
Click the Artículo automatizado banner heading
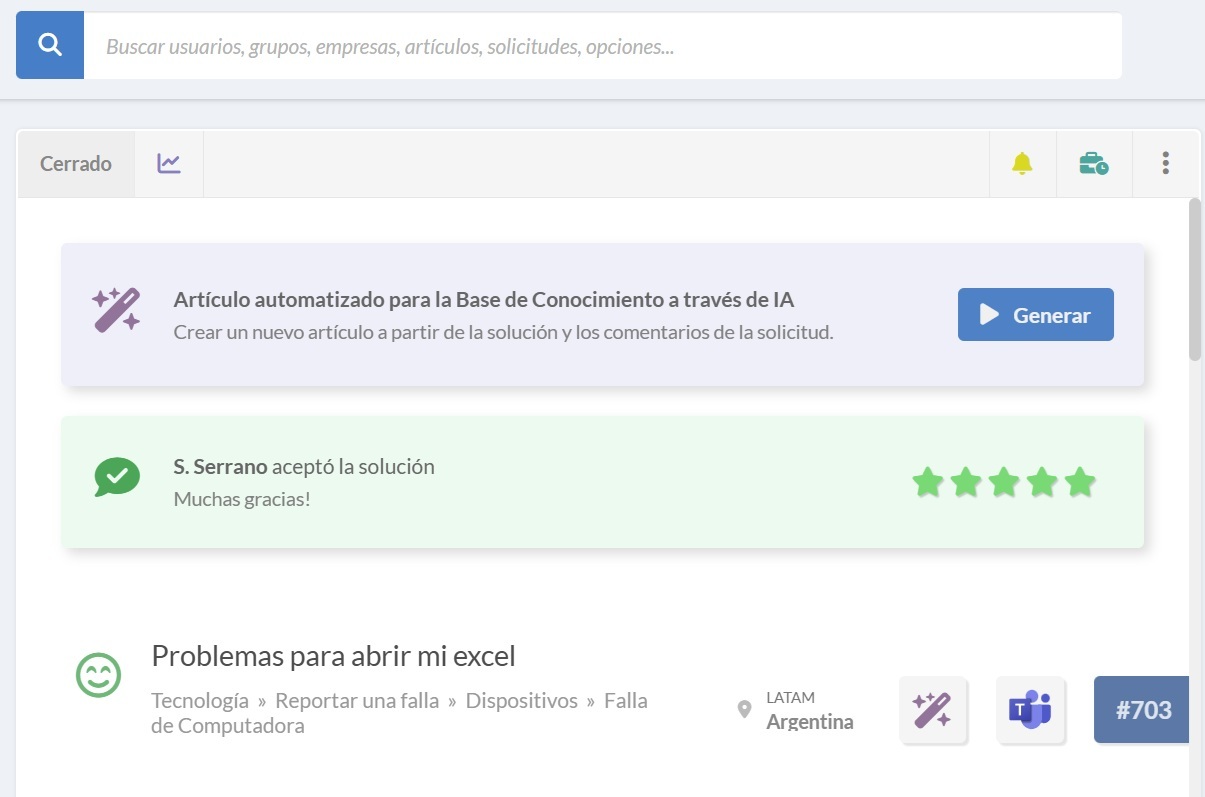[484, 299]
